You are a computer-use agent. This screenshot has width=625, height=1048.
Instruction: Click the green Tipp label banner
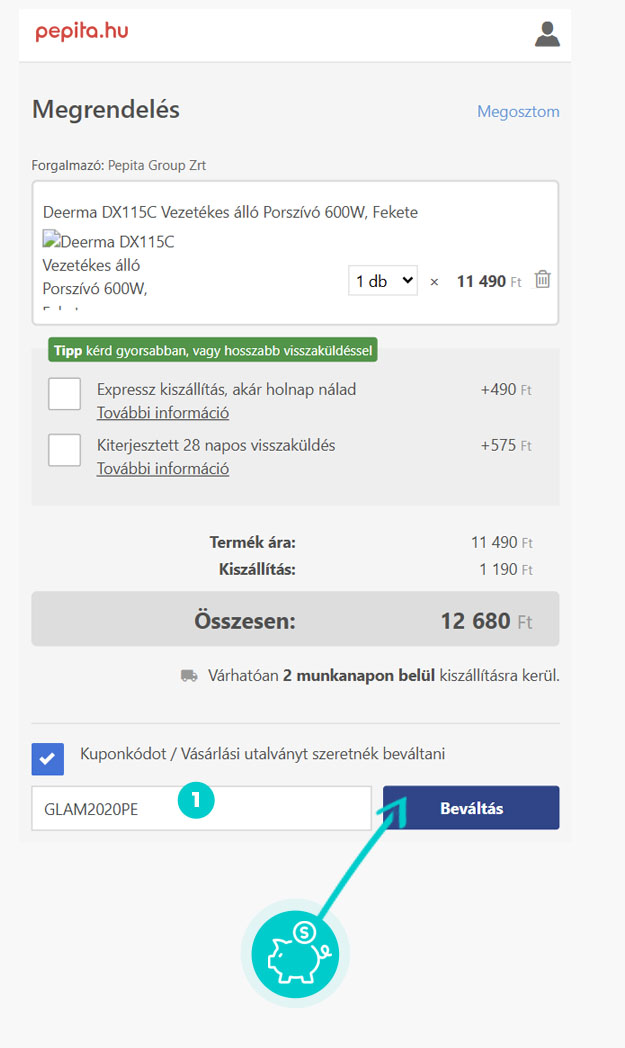click(x=213, y=350)
